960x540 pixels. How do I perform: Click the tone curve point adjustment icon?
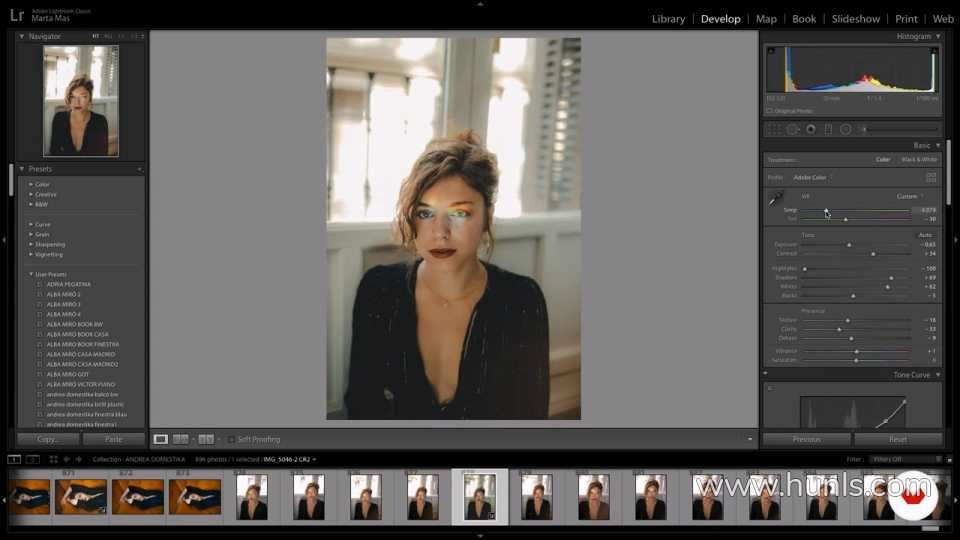770,388
